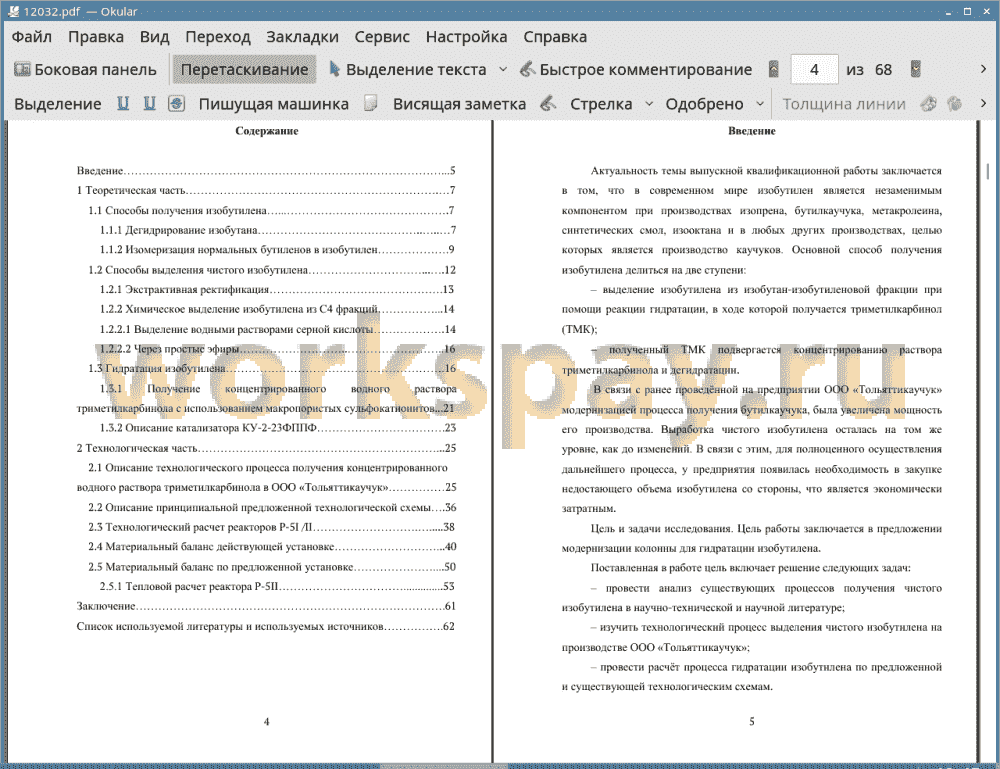This screenshot has width=1000, height=769.
Task: Open the Закладки menu
Action: [302, 37]
